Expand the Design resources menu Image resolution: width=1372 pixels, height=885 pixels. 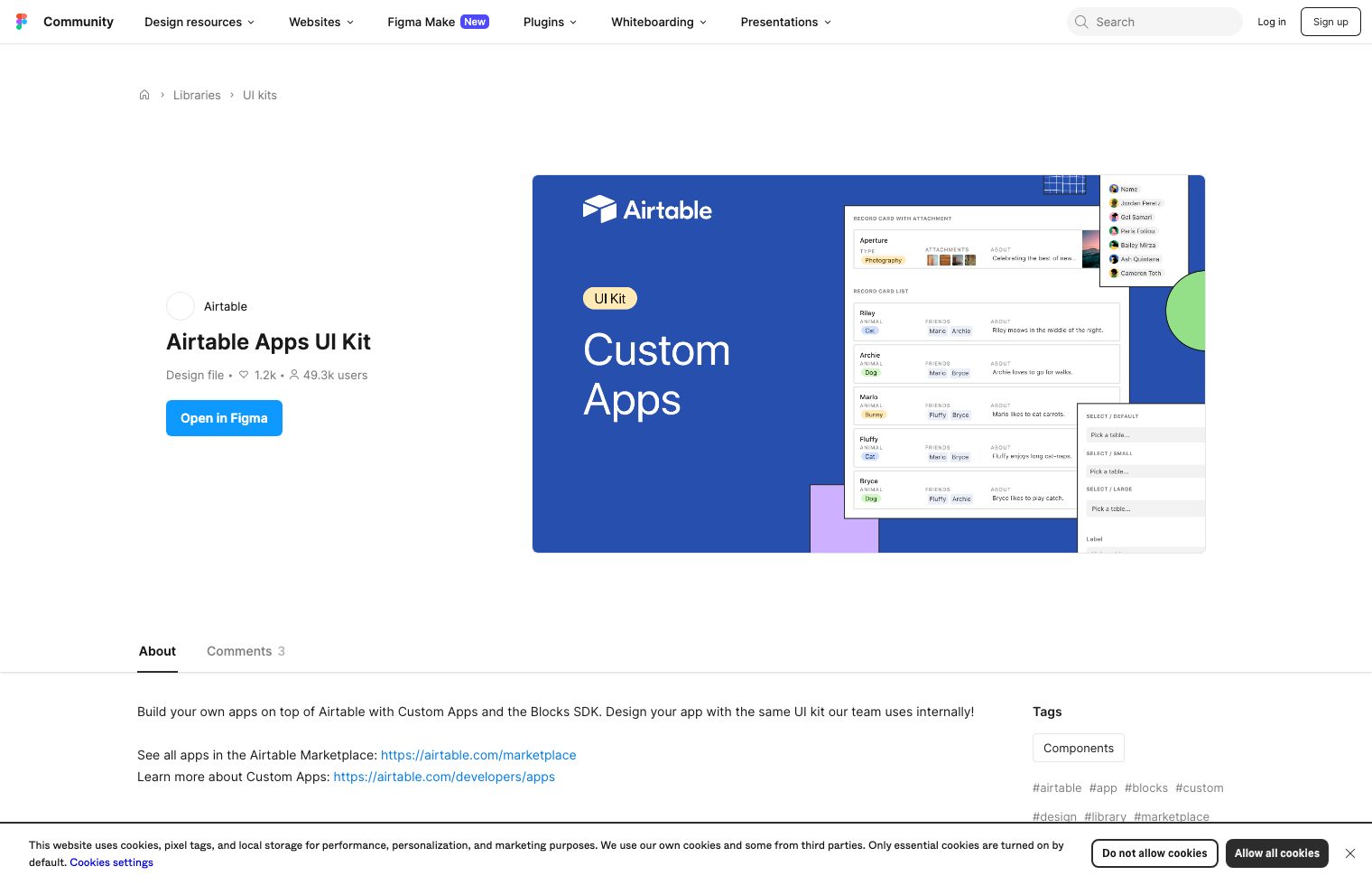[199, 22]
